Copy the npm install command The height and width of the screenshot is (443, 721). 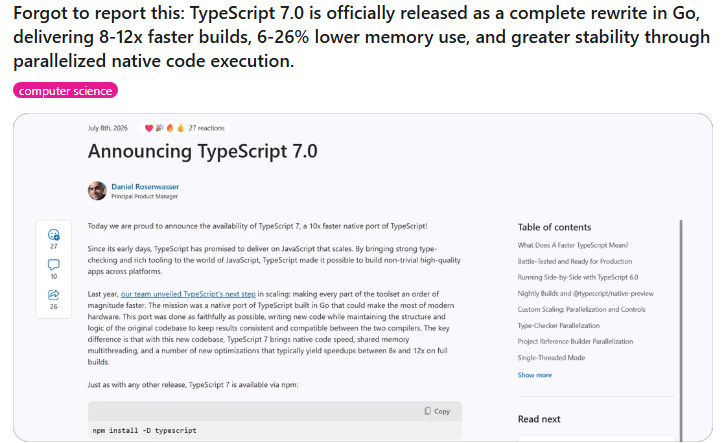point(437,411)
